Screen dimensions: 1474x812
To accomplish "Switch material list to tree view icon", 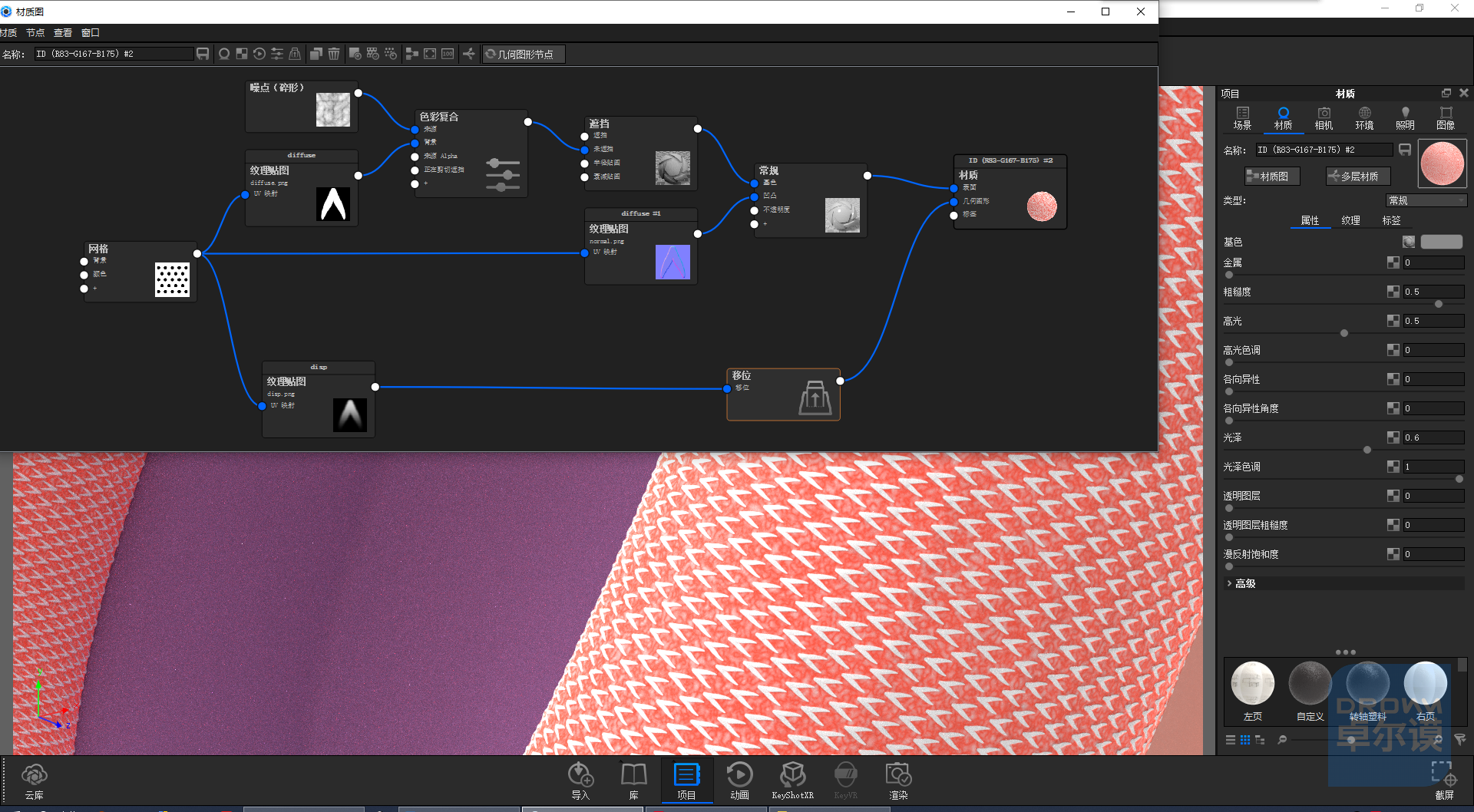I will (1260, 740).
